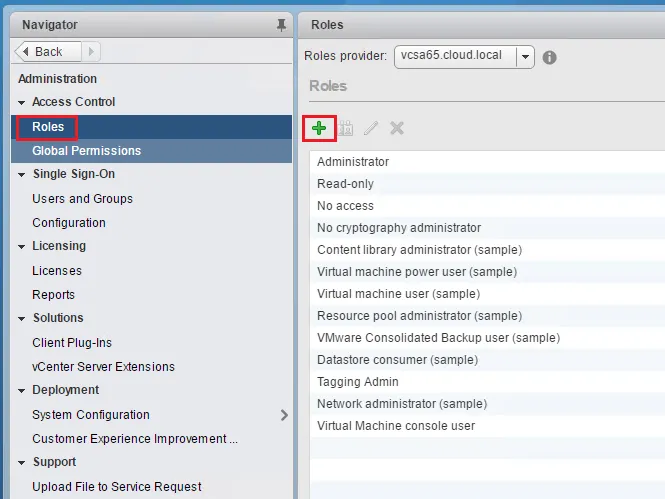Collapse the Single Sign-On section
Viewport: 665px width, 499px height.
(22, 174)
